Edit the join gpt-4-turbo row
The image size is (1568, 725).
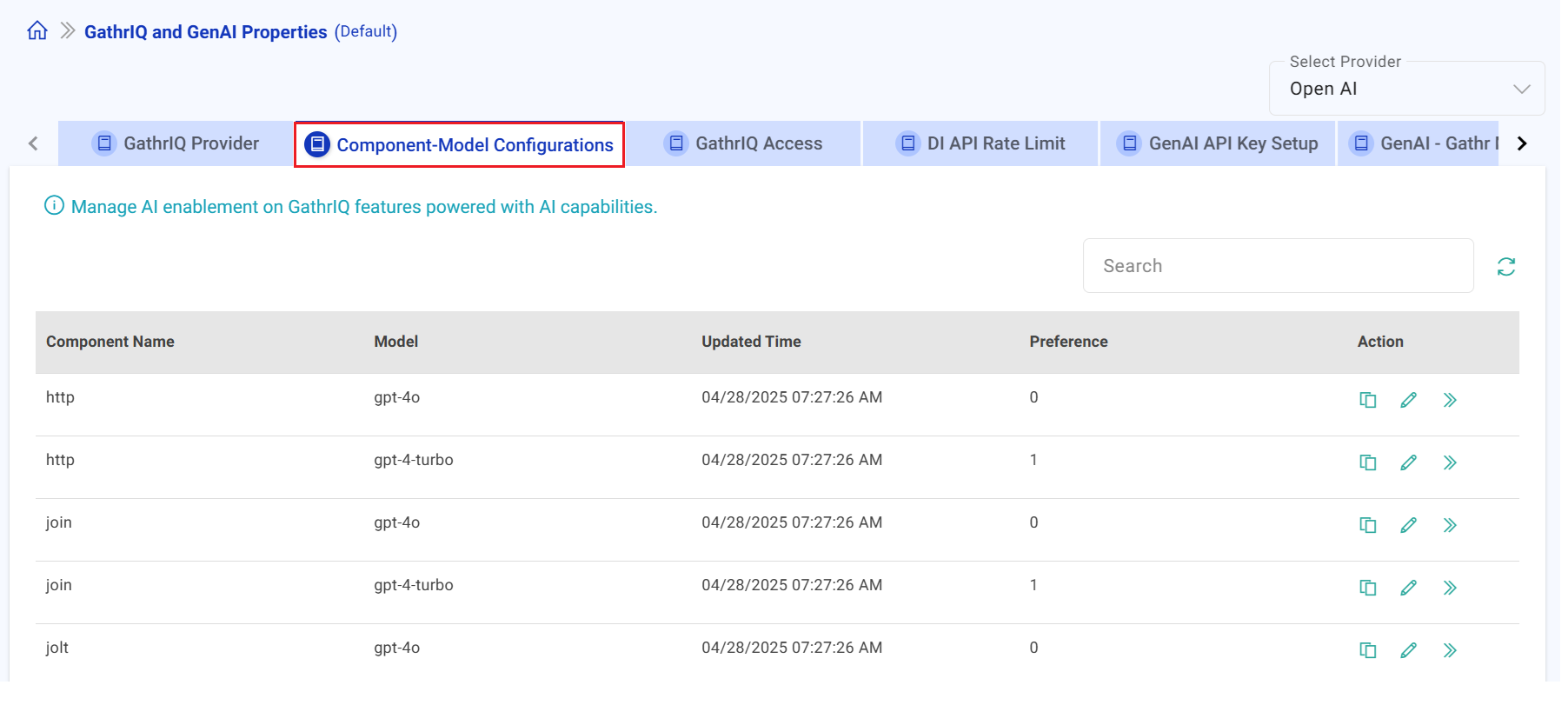point(1409,588)
